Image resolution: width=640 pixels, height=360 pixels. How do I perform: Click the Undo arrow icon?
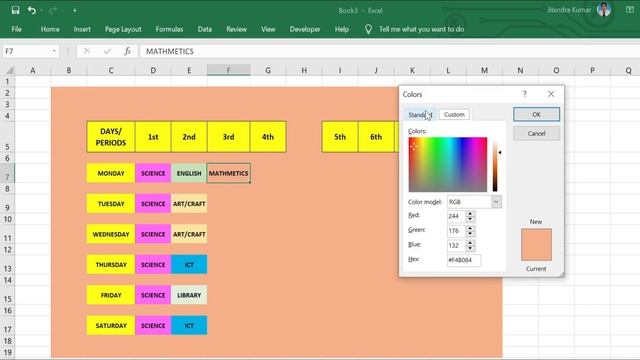click(x=32, y=10)
